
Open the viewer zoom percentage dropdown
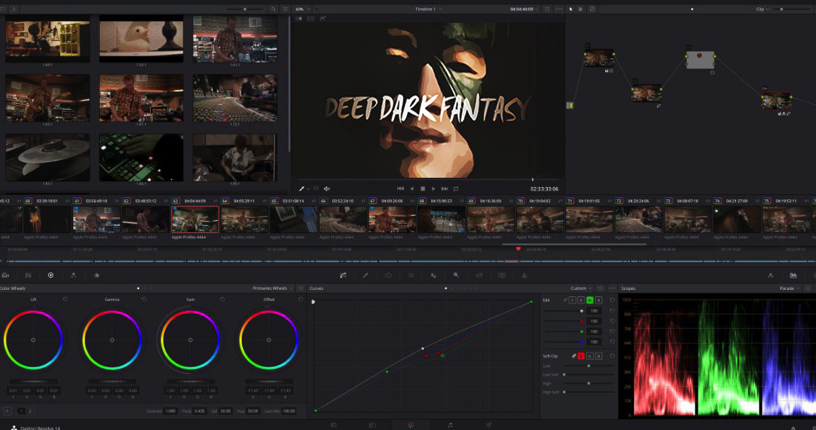(x=302, y=9)
